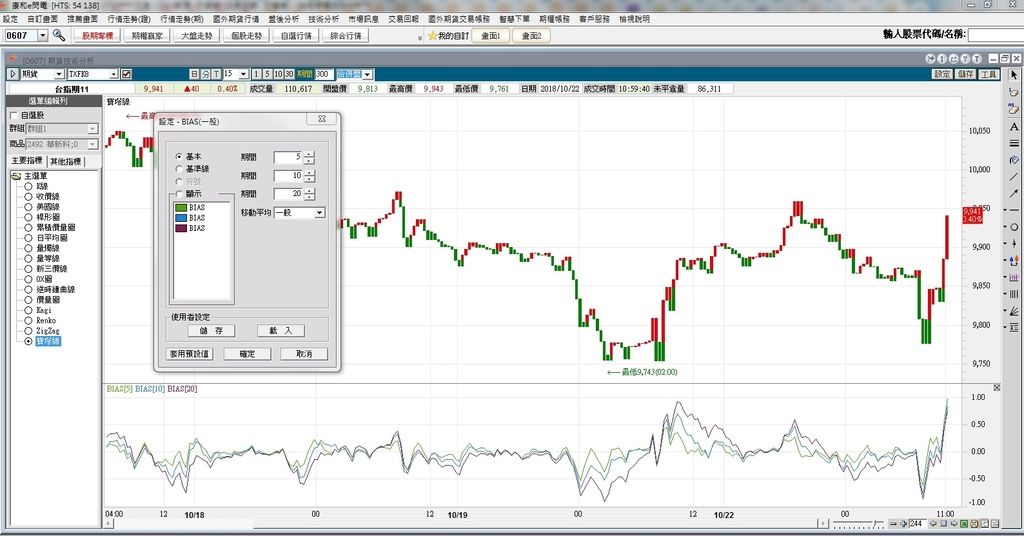Open the 期貨 product type dropdown
This screenshot has width=1024, height=536.
pyautogui.click(x=58, y=74)
